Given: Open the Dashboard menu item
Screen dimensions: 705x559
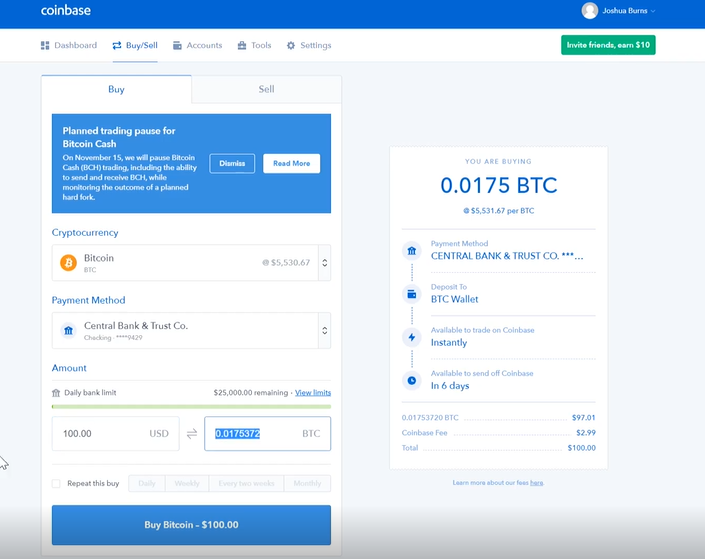Looking at the screenshot, I should [69, 45].
